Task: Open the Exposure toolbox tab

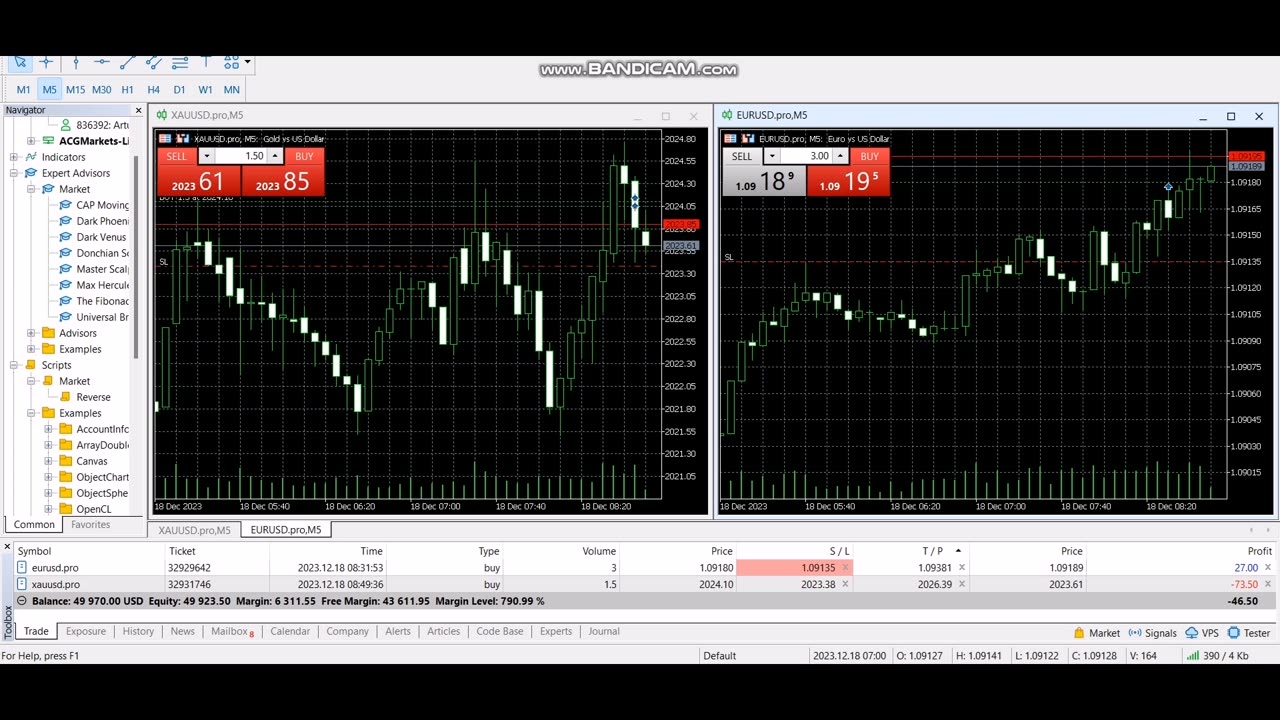Action: tap(86, 632)
